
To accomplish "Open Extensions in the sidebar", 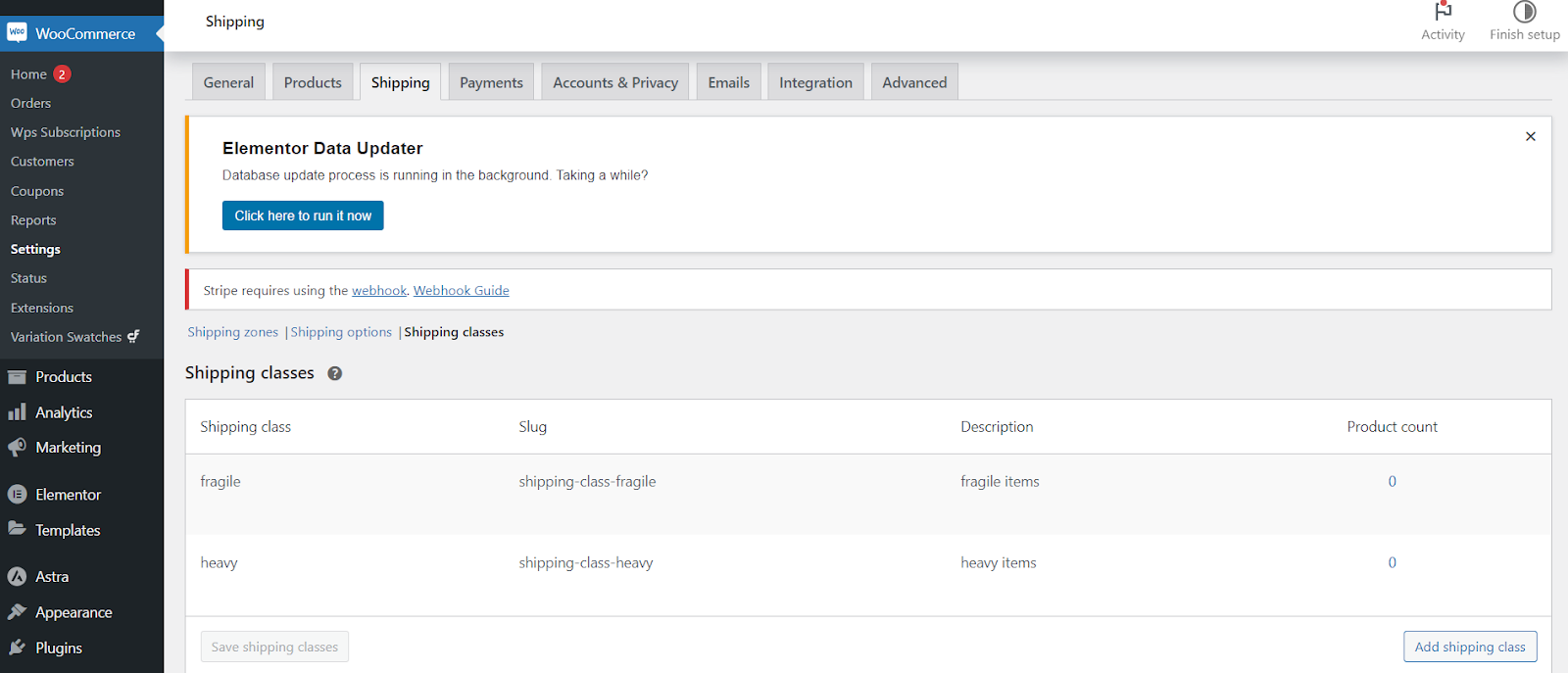I will coord(42,308).
